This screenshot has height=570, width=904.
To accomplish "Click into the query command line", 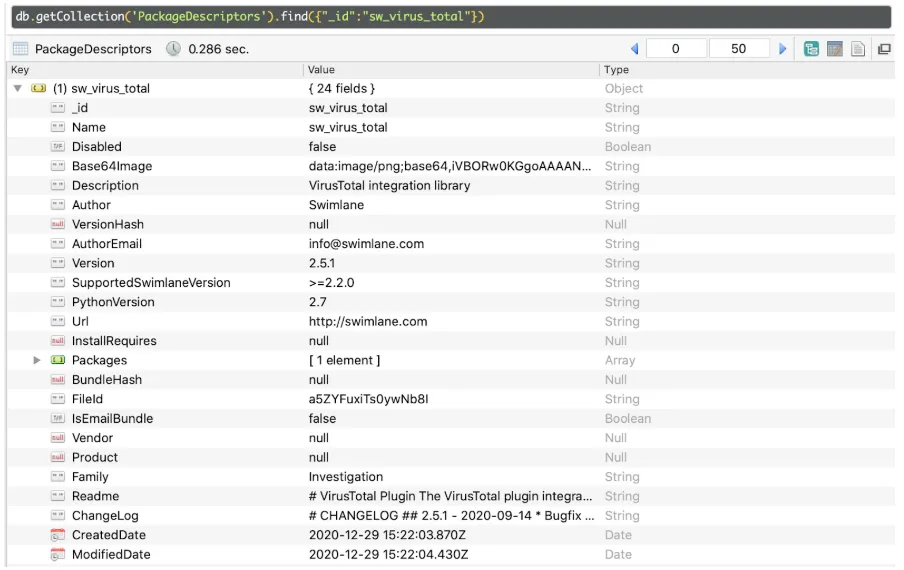I will (x=451, y=17).
